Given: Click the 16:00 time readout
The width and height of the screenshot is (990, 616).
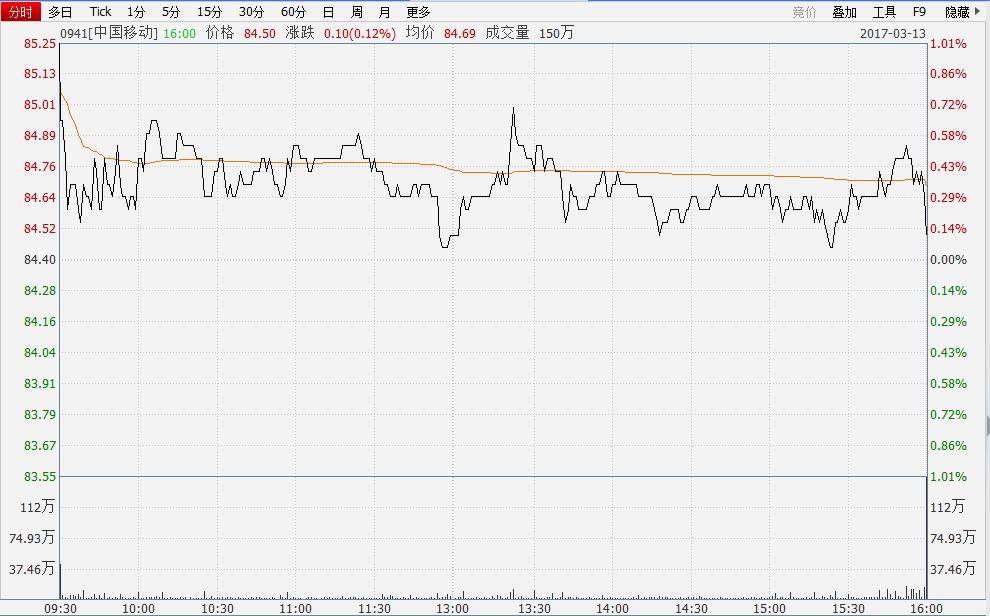Looking at the screenshot, I should 179,33.
